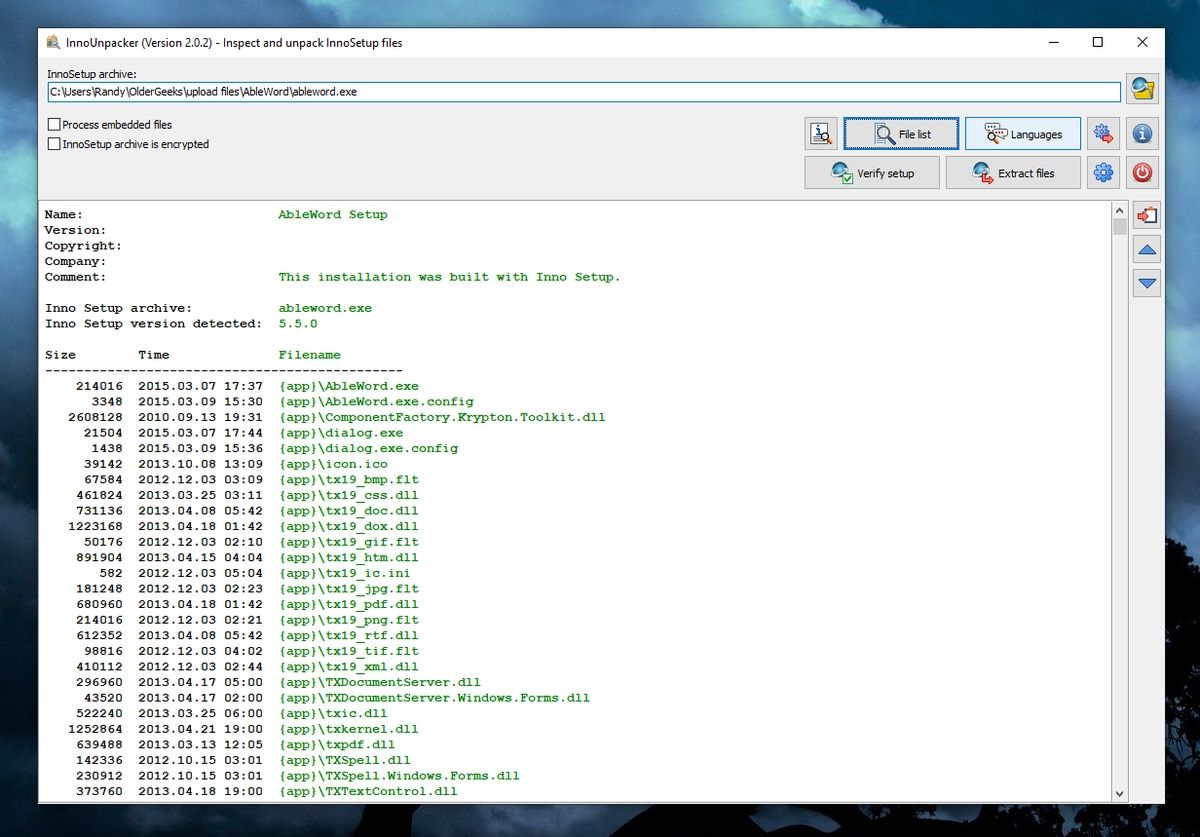
Task: Click the size value '1252864'
Action: tap(96, 729)
